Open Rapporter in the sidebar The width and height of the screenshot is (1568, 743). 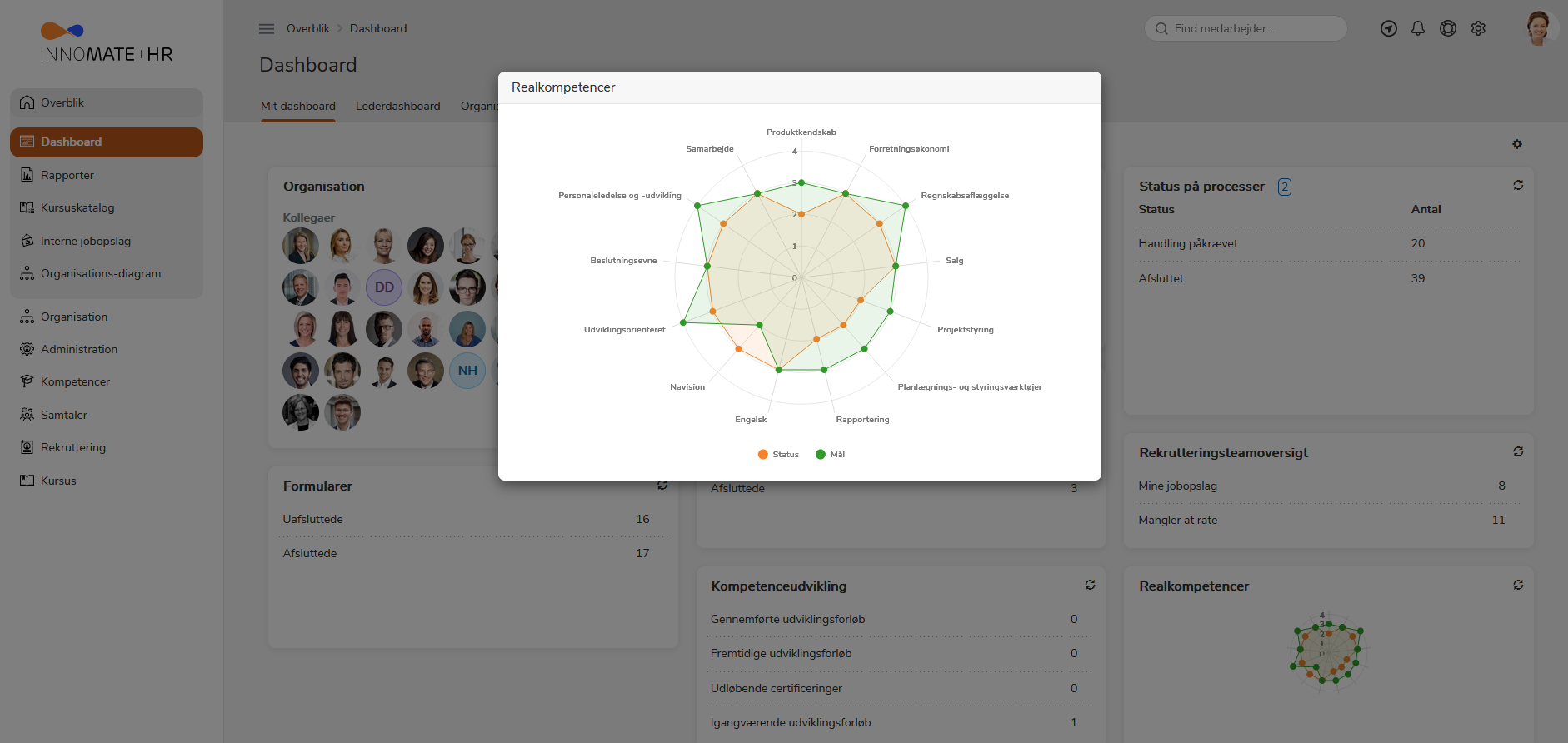[x=67, y=175]
